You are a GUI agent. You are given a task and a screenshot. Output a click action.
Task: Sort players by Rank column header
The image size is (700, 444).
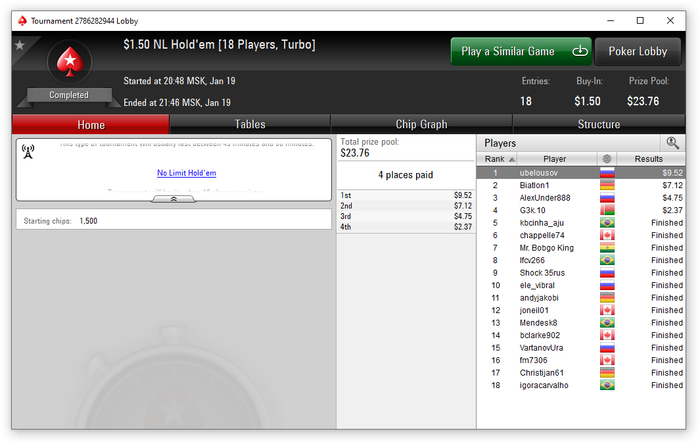(497, 159)
